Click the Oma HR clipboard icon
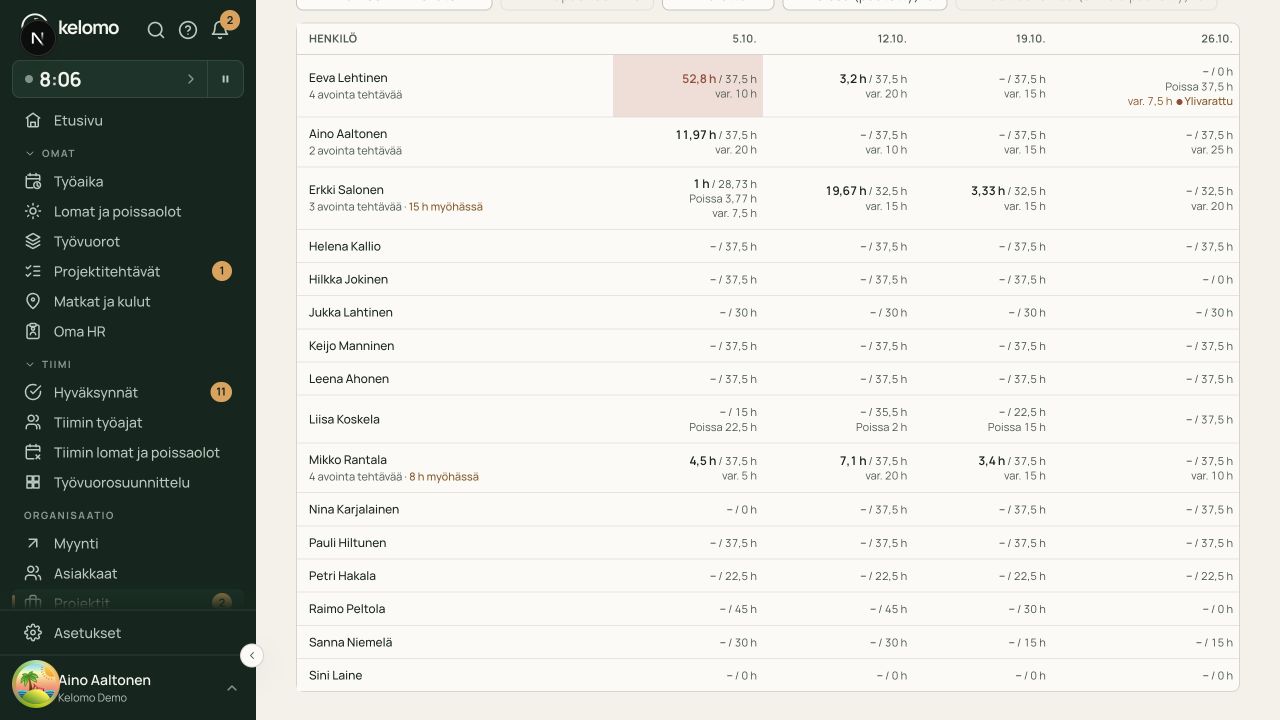Screen dimensions: 1280x720 point(33,331)
